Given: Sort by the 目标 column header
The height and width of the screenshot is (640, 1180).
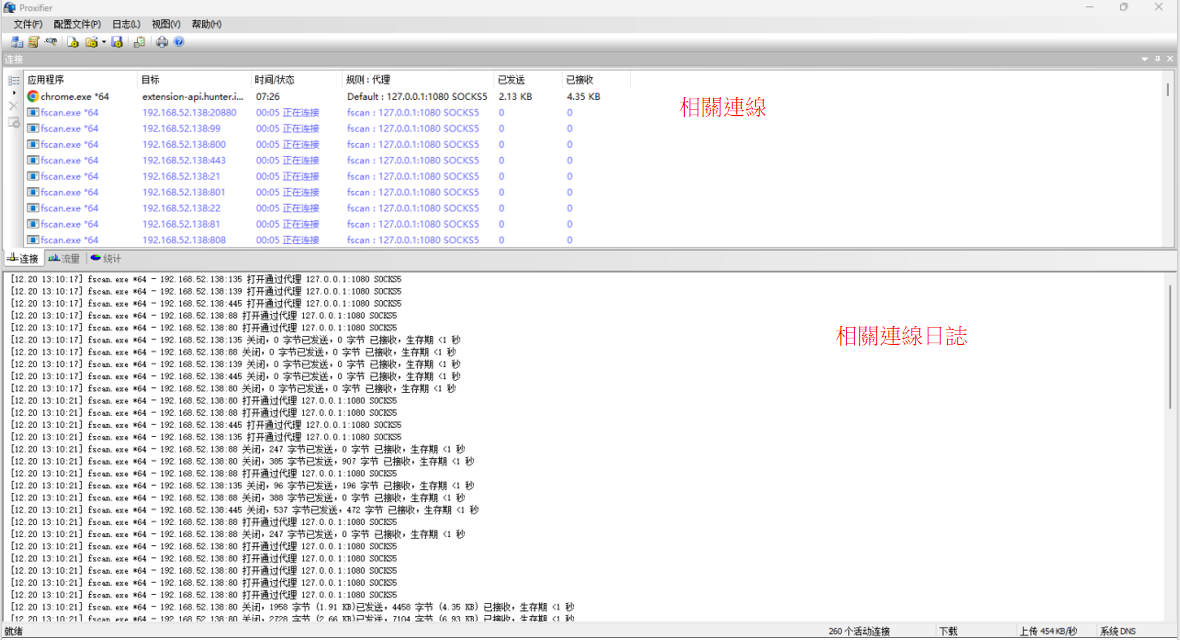Looking at the screenshot, I should point(194,79).
